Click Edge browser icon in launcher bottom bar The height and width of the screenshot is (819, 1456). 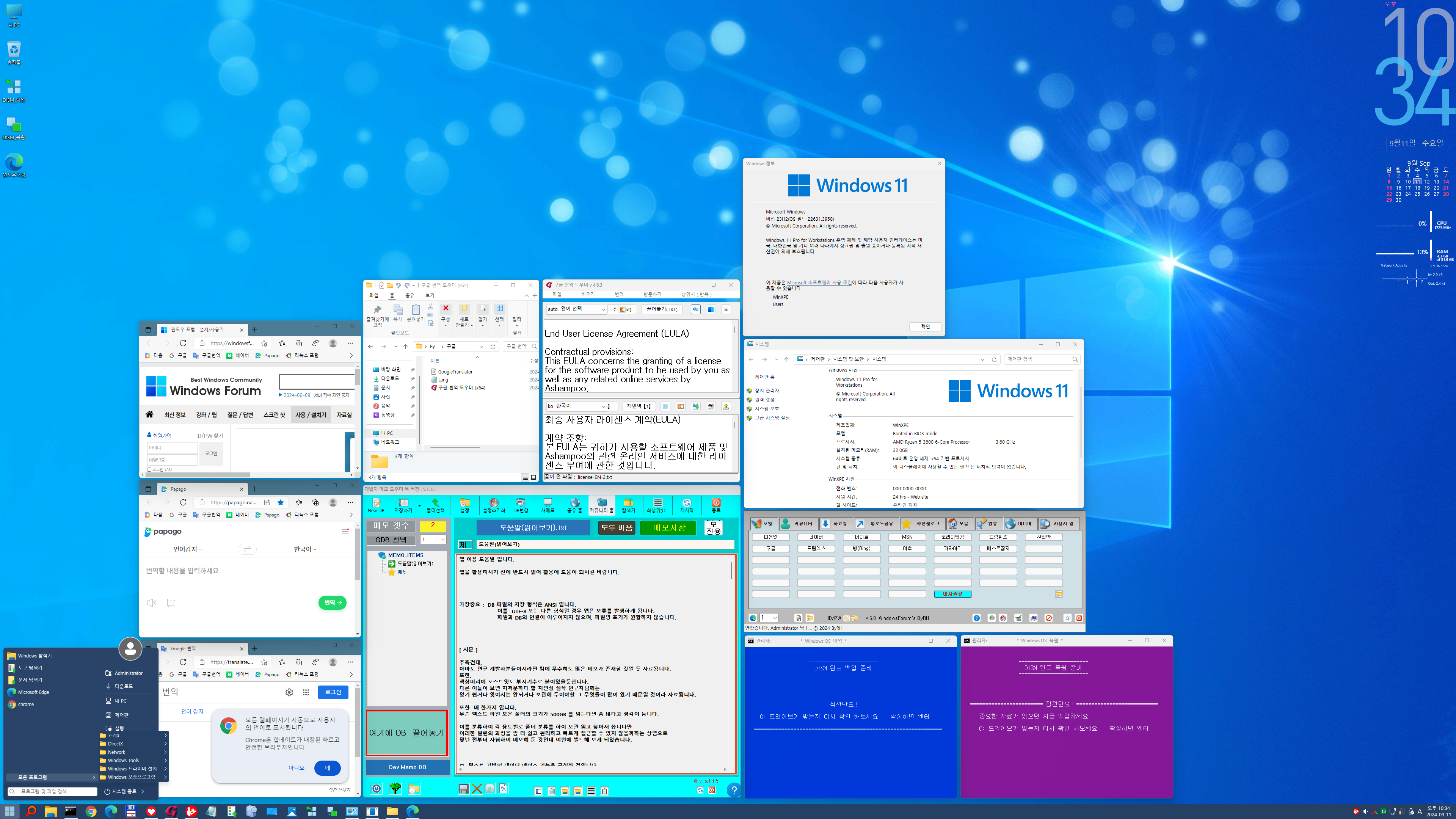[753, 618]
